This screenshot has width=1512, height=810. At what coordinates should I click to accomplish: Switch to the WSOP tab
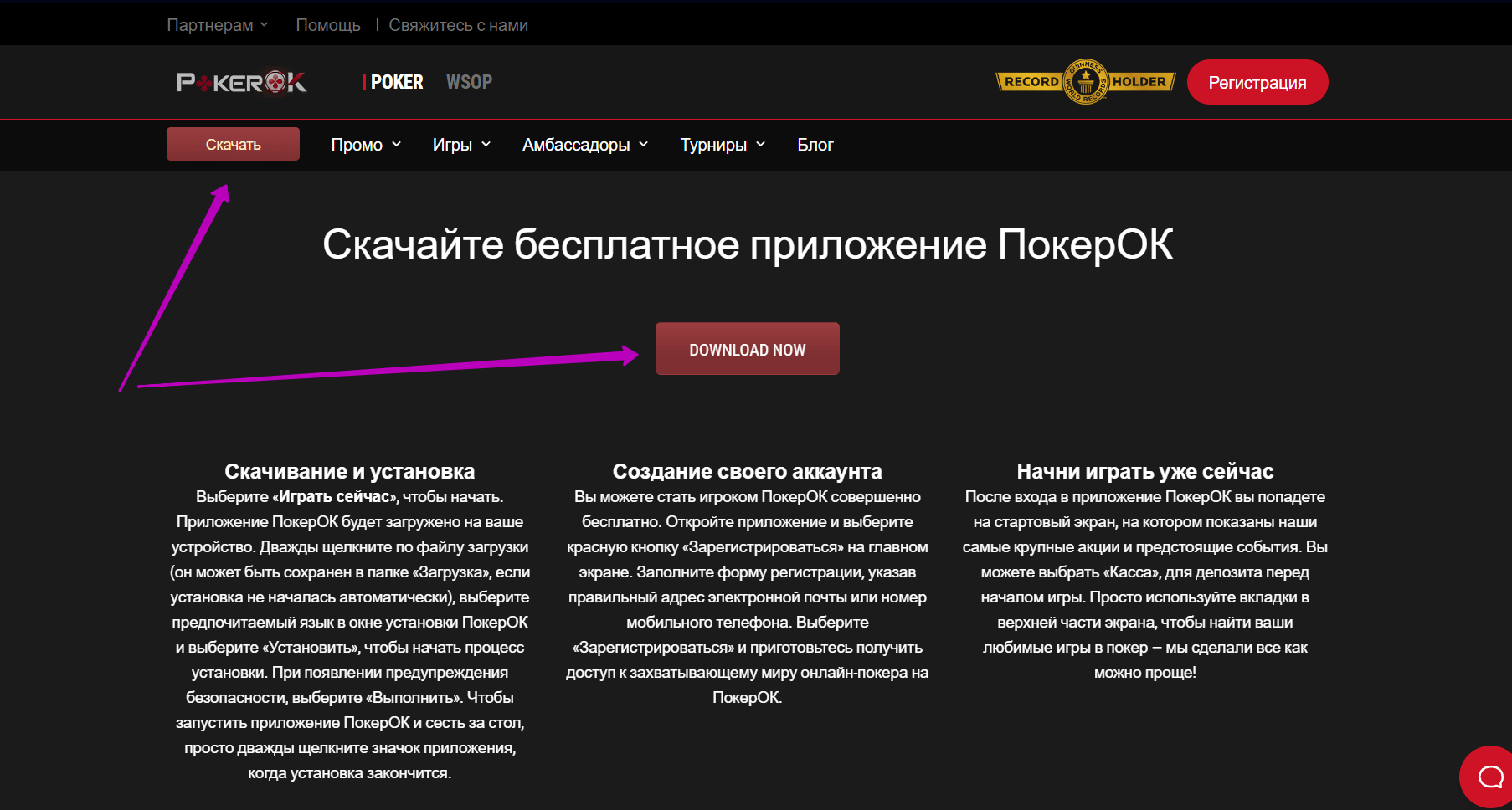[469, 82]
